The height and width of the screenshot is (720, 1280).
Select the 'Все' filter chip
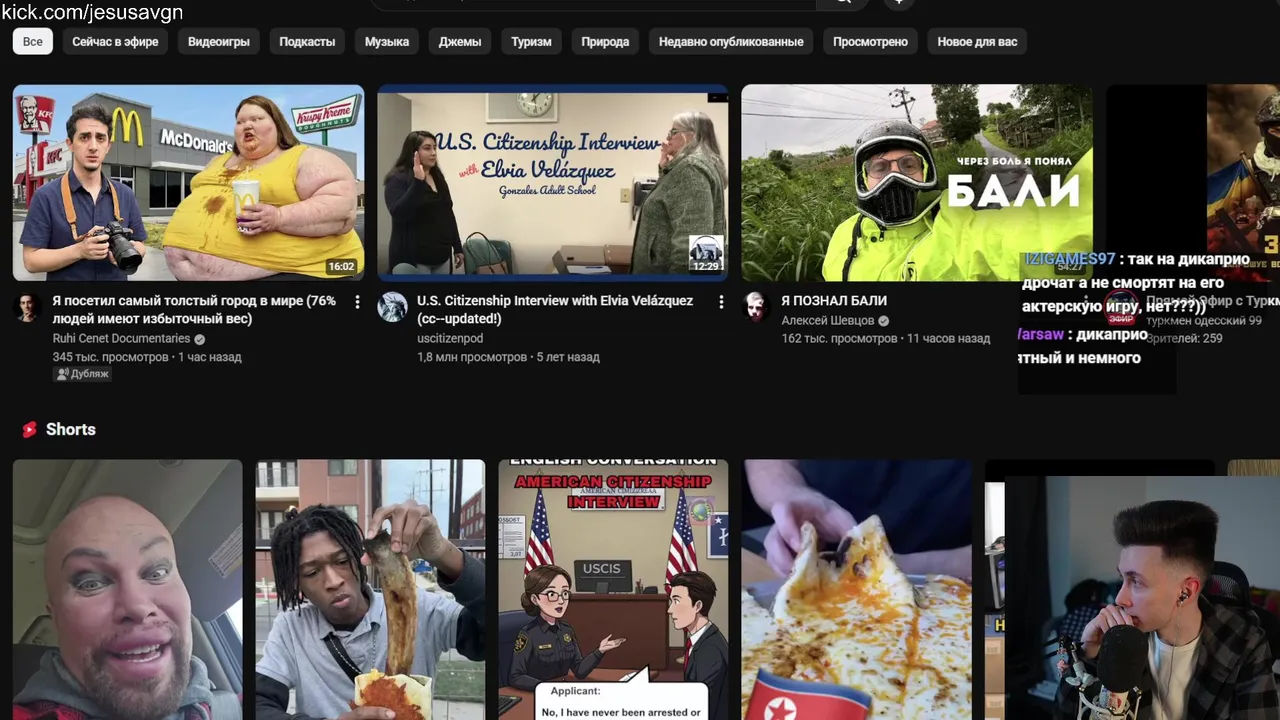[33, 41]
